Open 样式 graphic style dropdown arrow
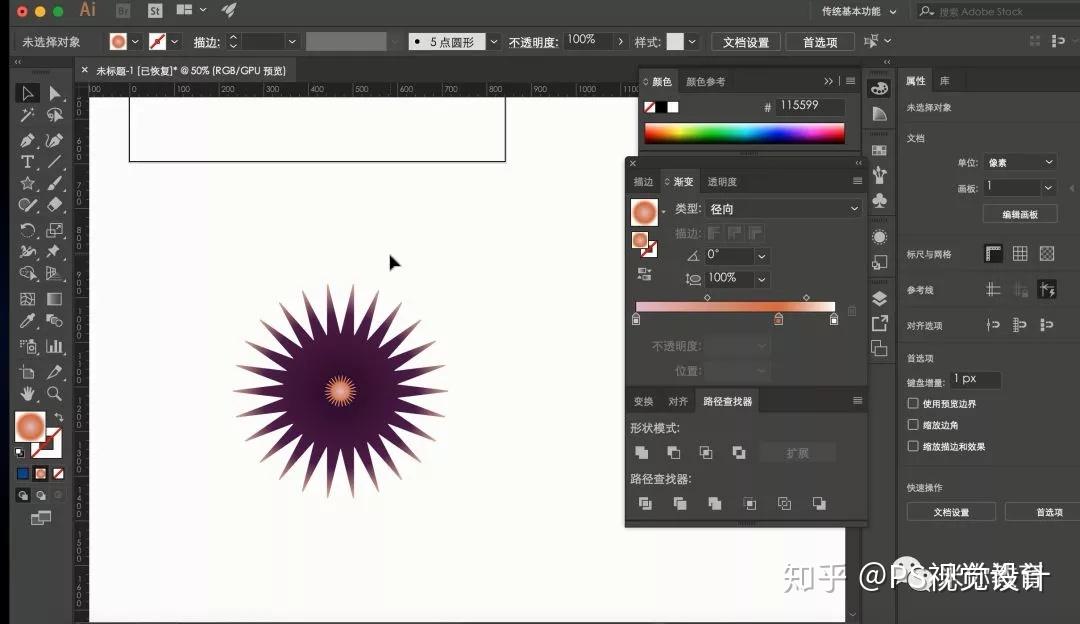Viewport: 1080px width, 624px height. tap(692, 42)
